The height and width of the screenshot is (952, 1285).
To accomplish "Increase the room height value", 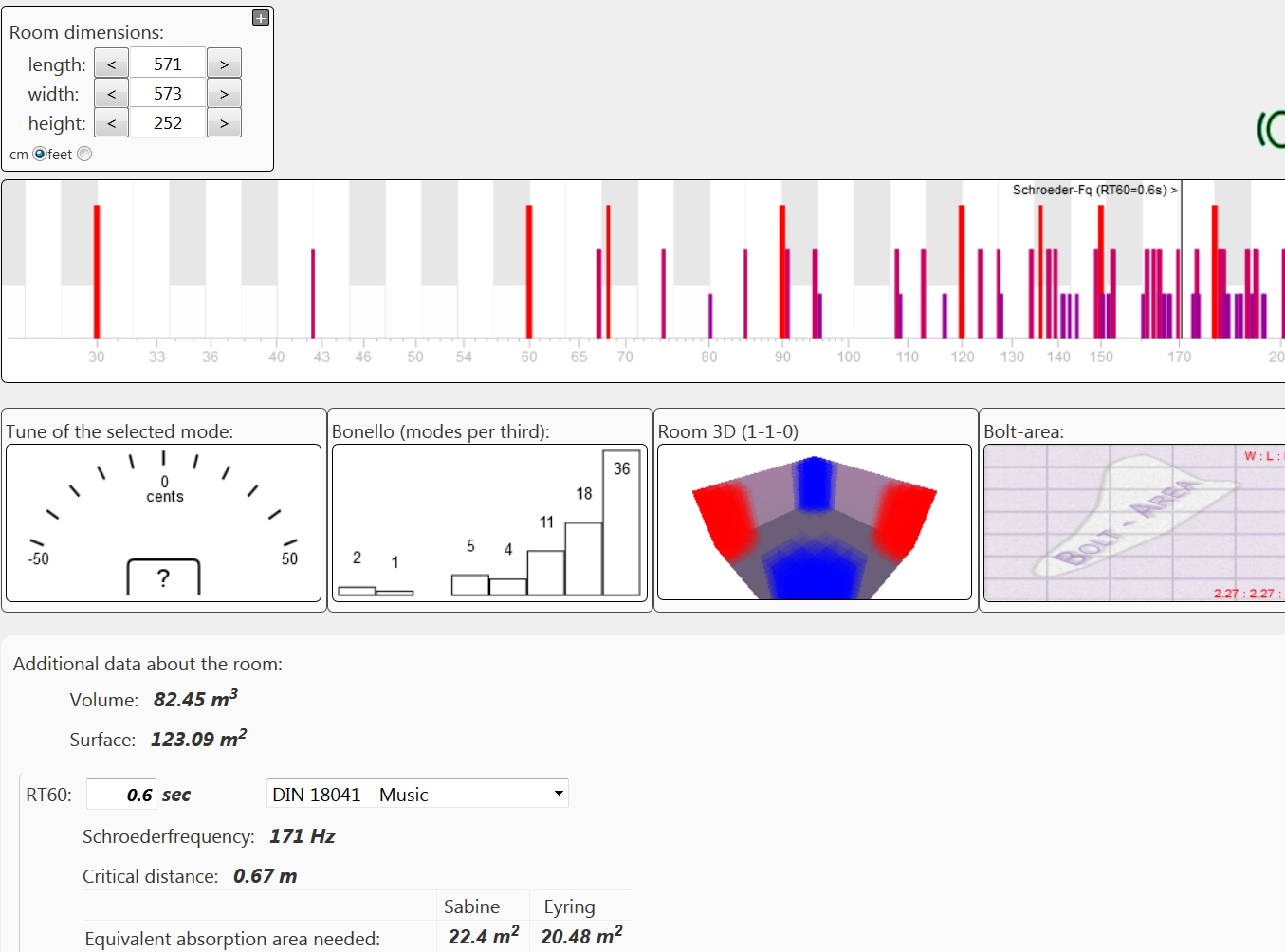I will tap(224, 123).
